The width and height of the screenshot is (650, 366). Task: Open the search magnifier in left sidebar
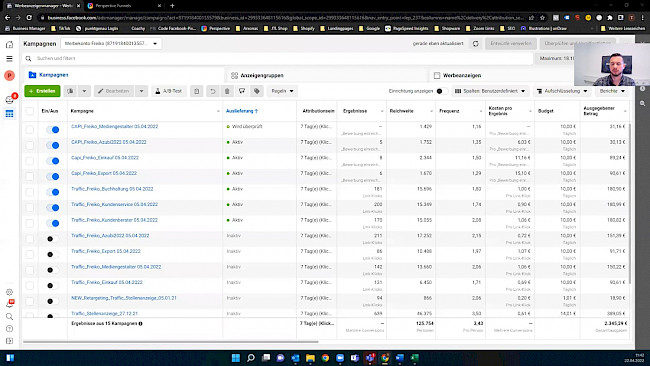pos(9,317)
